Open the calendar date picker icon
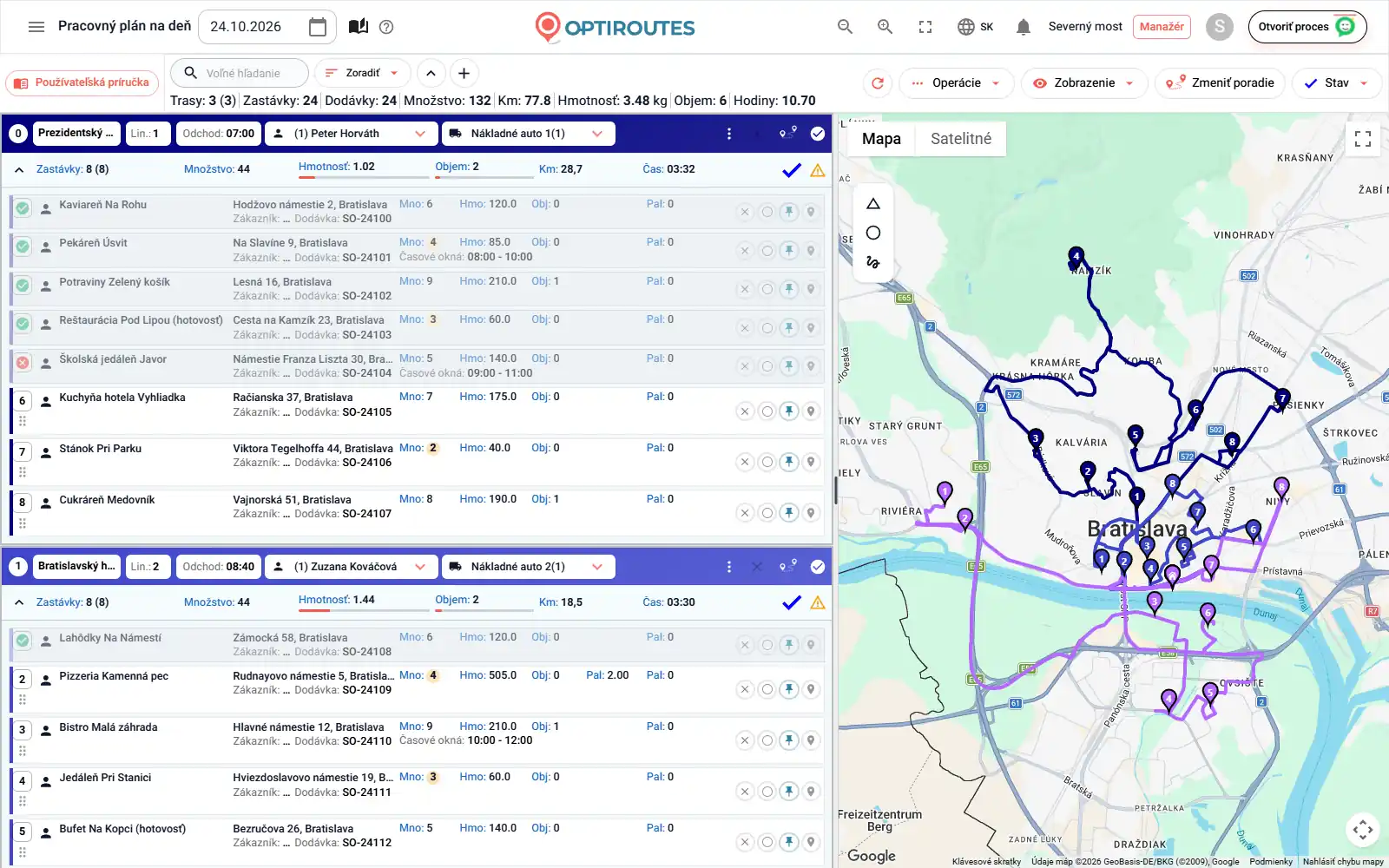 [x=318, y=27]
